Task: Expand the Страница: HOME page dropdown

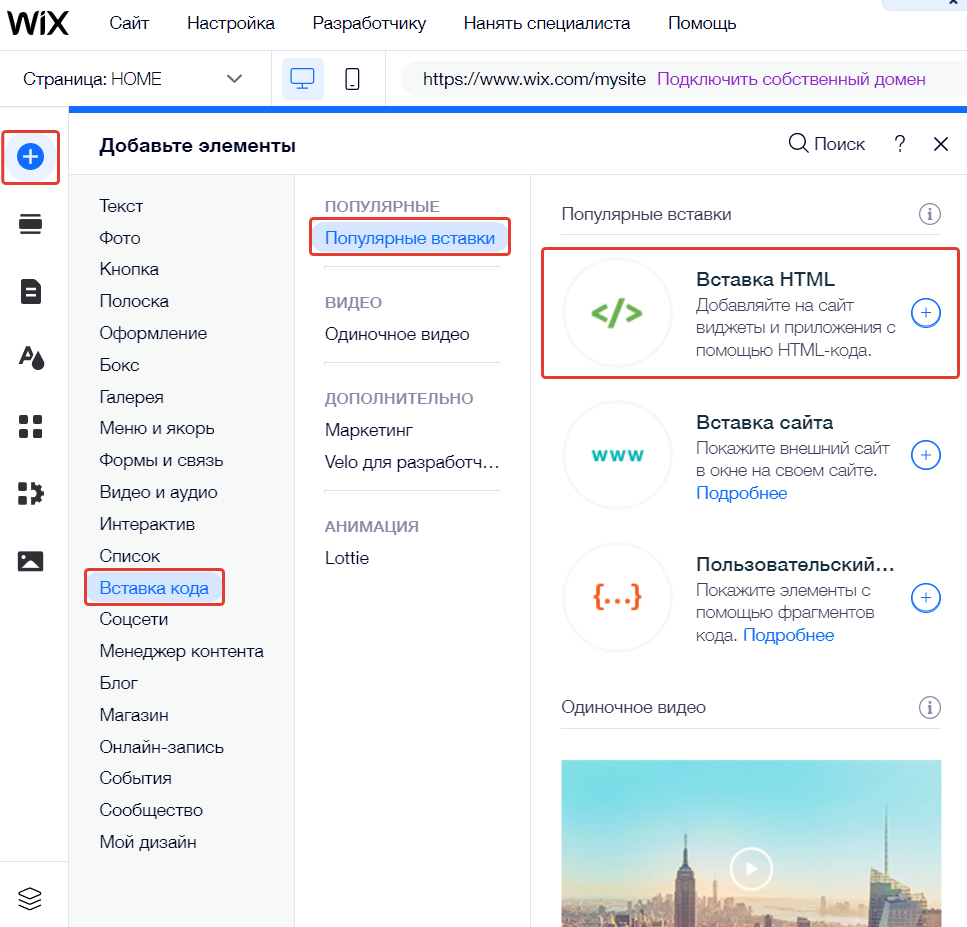Action: tap(133, 79)
